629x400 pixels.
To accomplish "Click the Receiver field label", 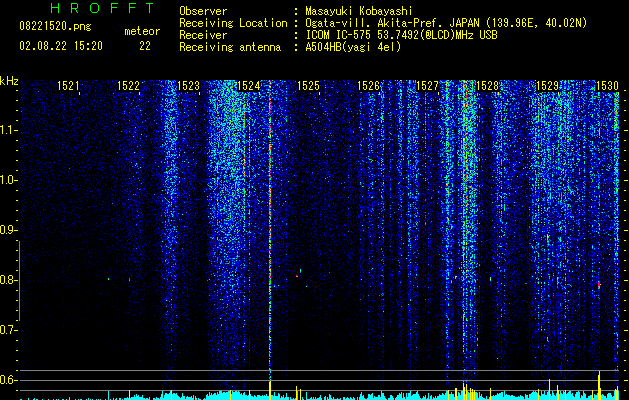I will [x=203, y=35].
